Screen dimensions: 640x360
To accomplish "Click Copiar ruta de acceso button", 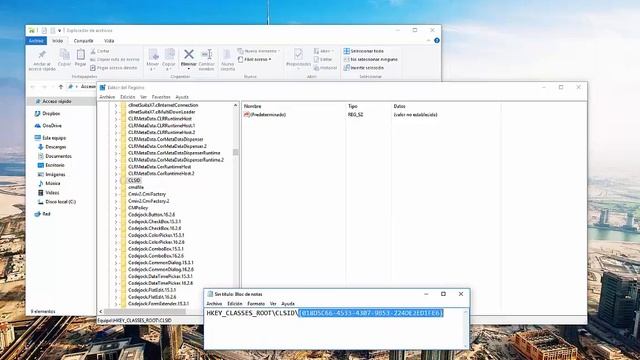I will [115, 60].
